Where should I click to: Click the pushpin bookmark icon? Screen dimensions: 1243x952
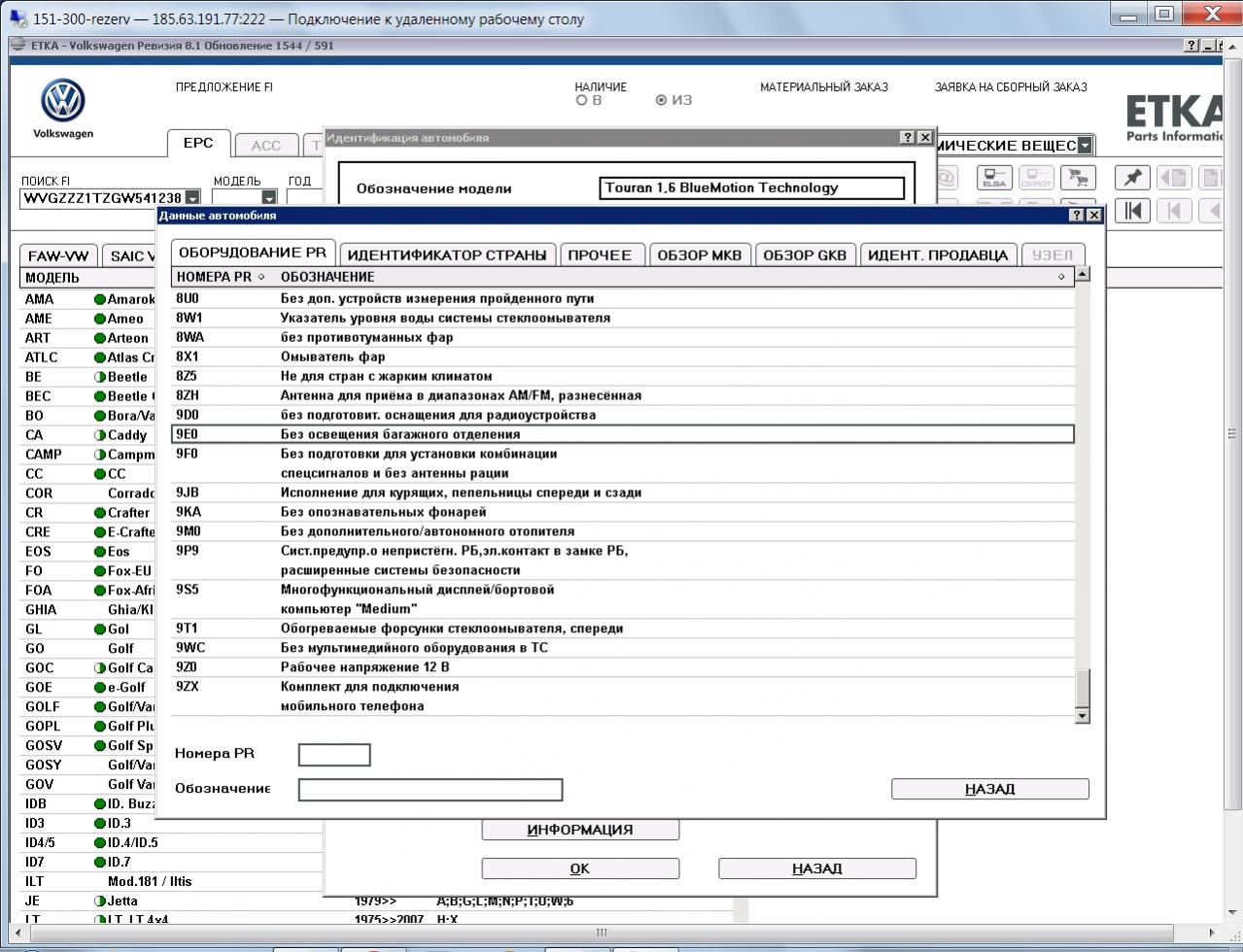click(1133, 177)
